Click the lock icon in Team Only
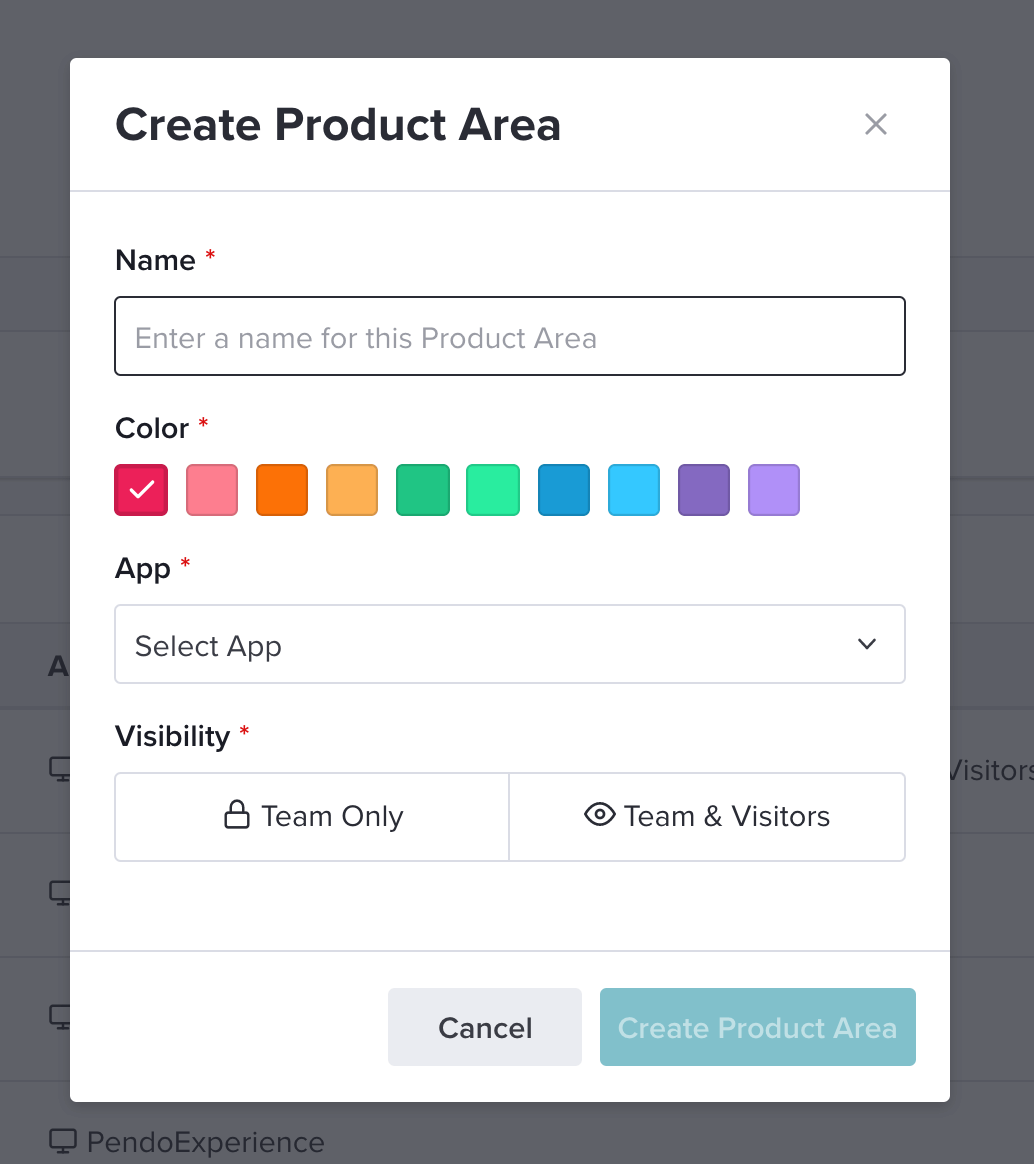 237,814
